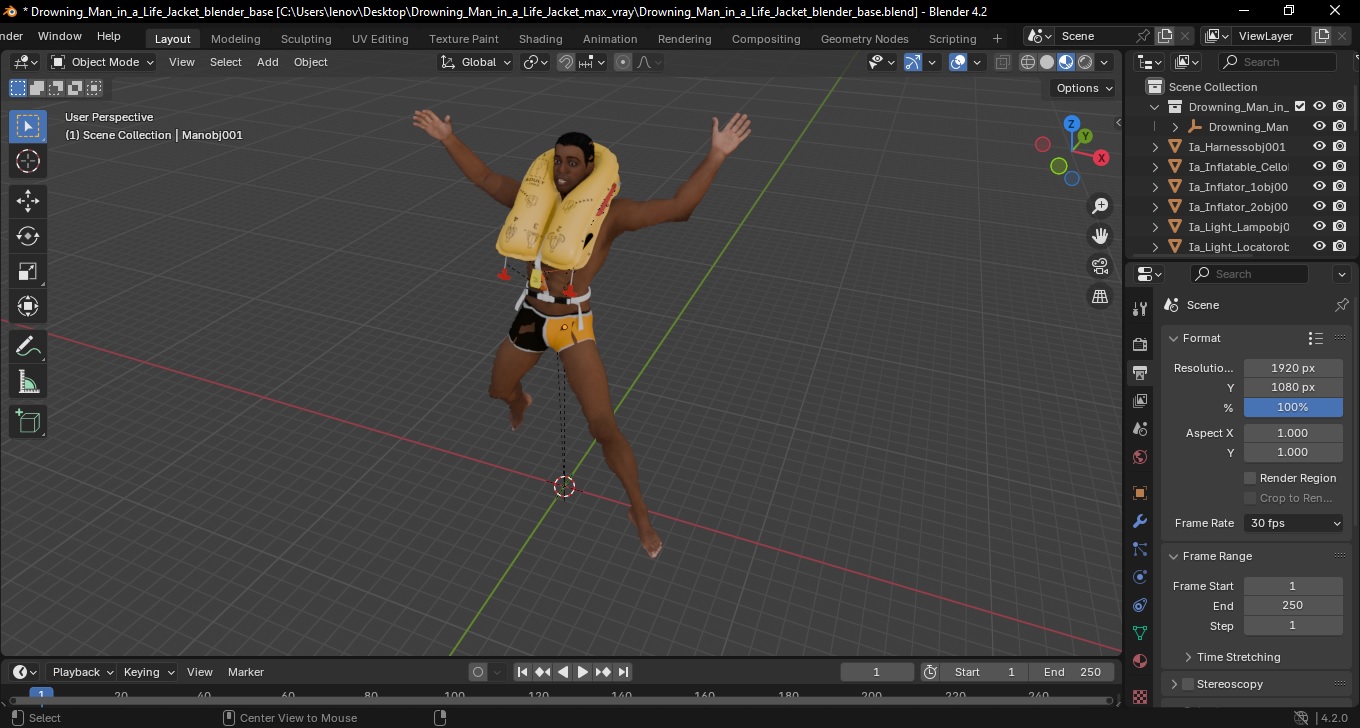
Task: Open the Tool properties tab
Action: 1140,309
